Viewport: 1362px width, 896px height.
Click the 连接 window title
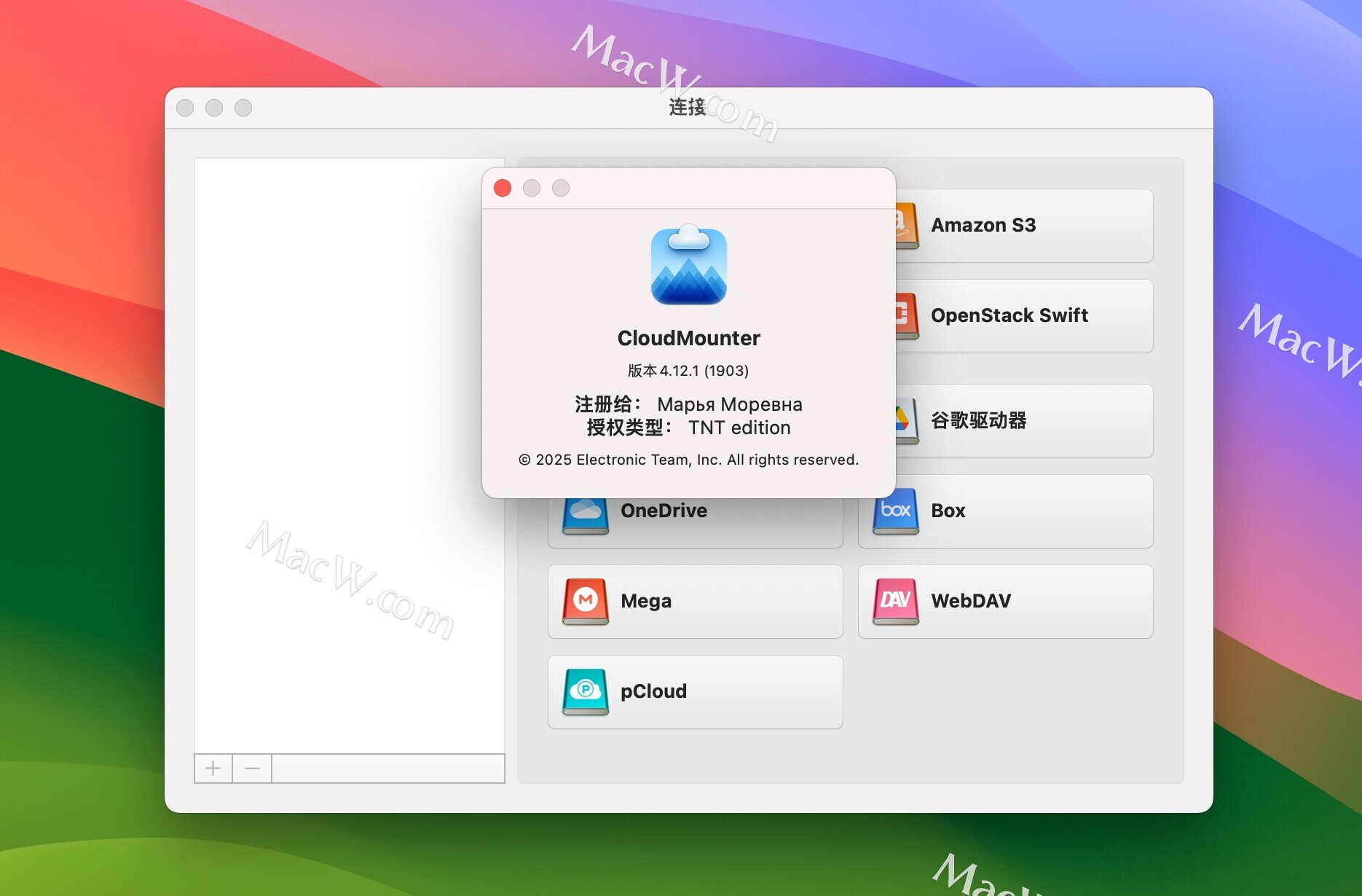click(688, 108)
